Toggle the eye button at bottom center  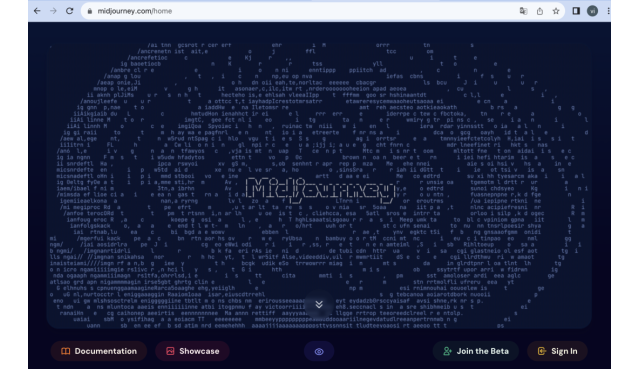[319, 351]
